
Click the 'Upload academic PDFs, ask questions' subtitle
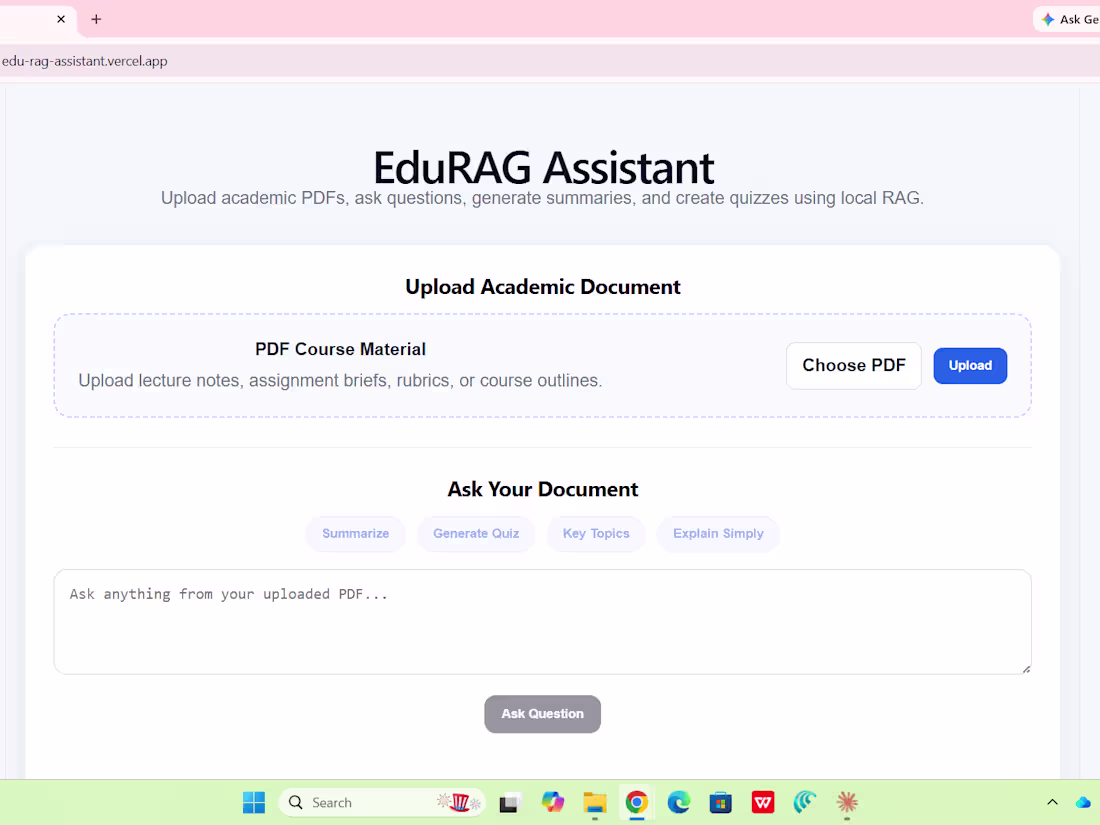tap(542, 199)
